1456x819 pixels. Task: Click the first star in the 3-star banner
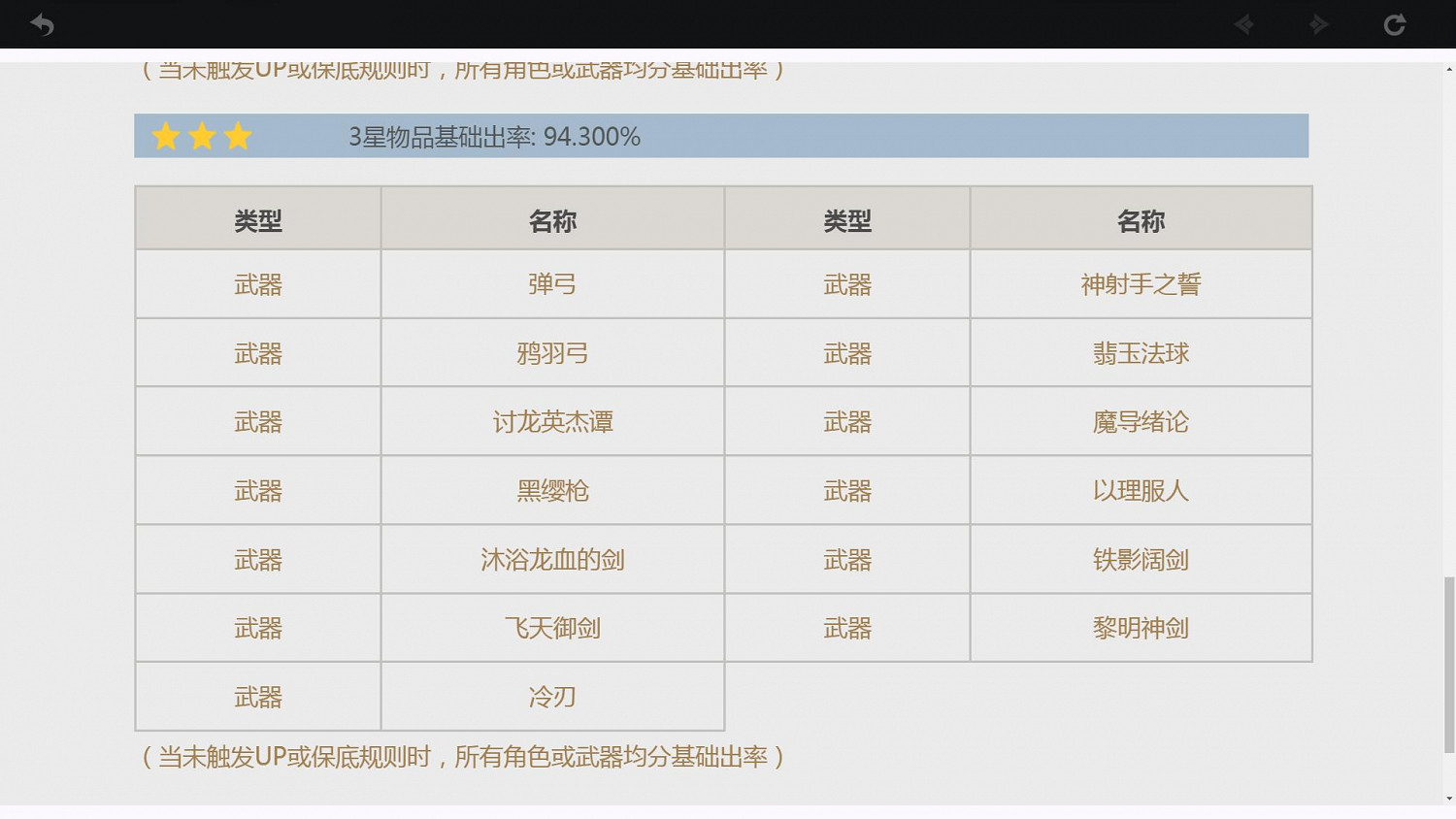tap(166, 137)
